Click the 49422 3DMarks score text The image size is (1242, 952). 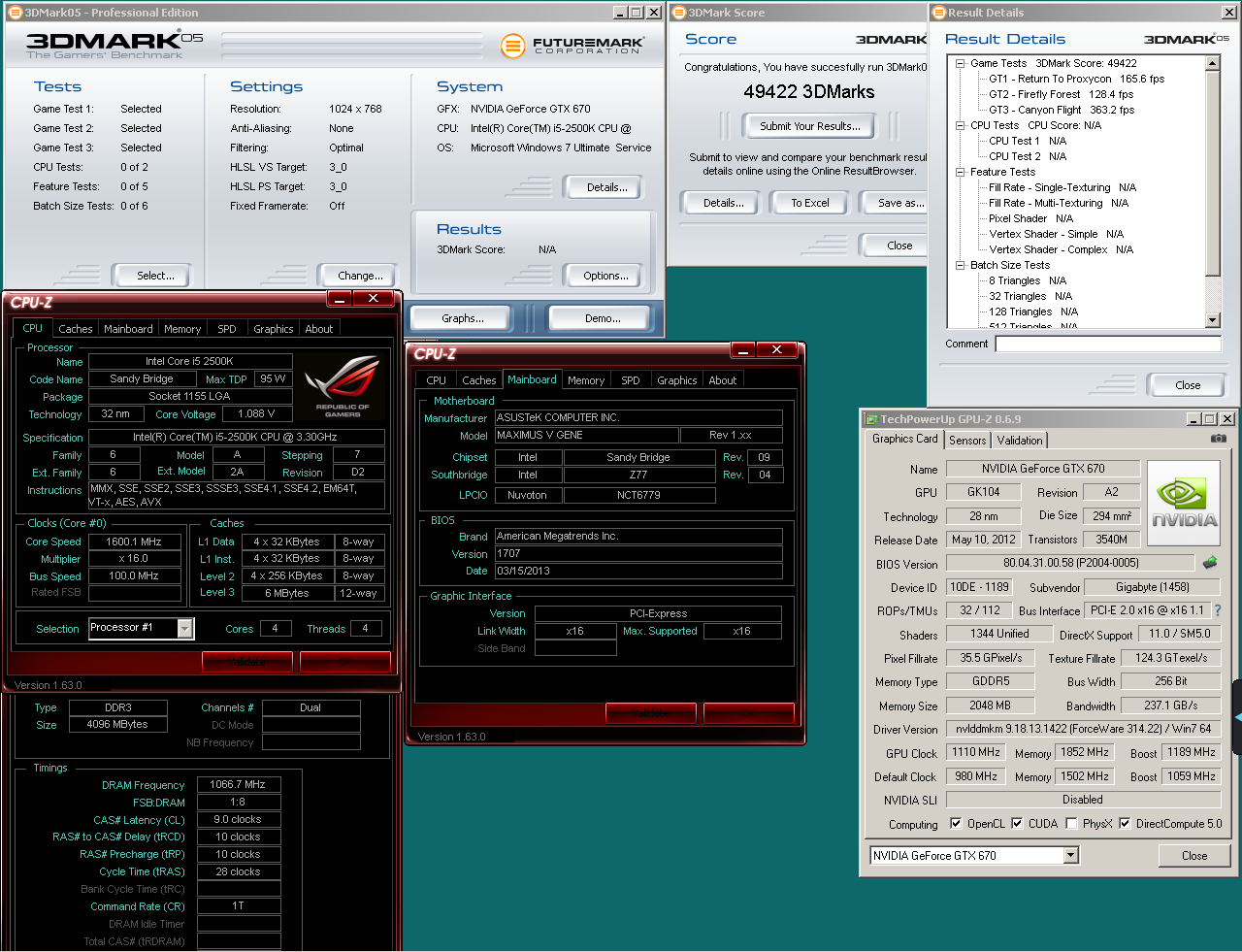point(809,91)
